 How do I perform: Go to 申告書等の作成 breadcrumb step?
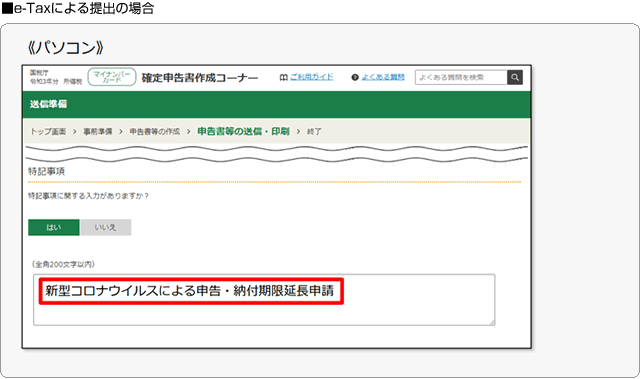tap(155, 131)
